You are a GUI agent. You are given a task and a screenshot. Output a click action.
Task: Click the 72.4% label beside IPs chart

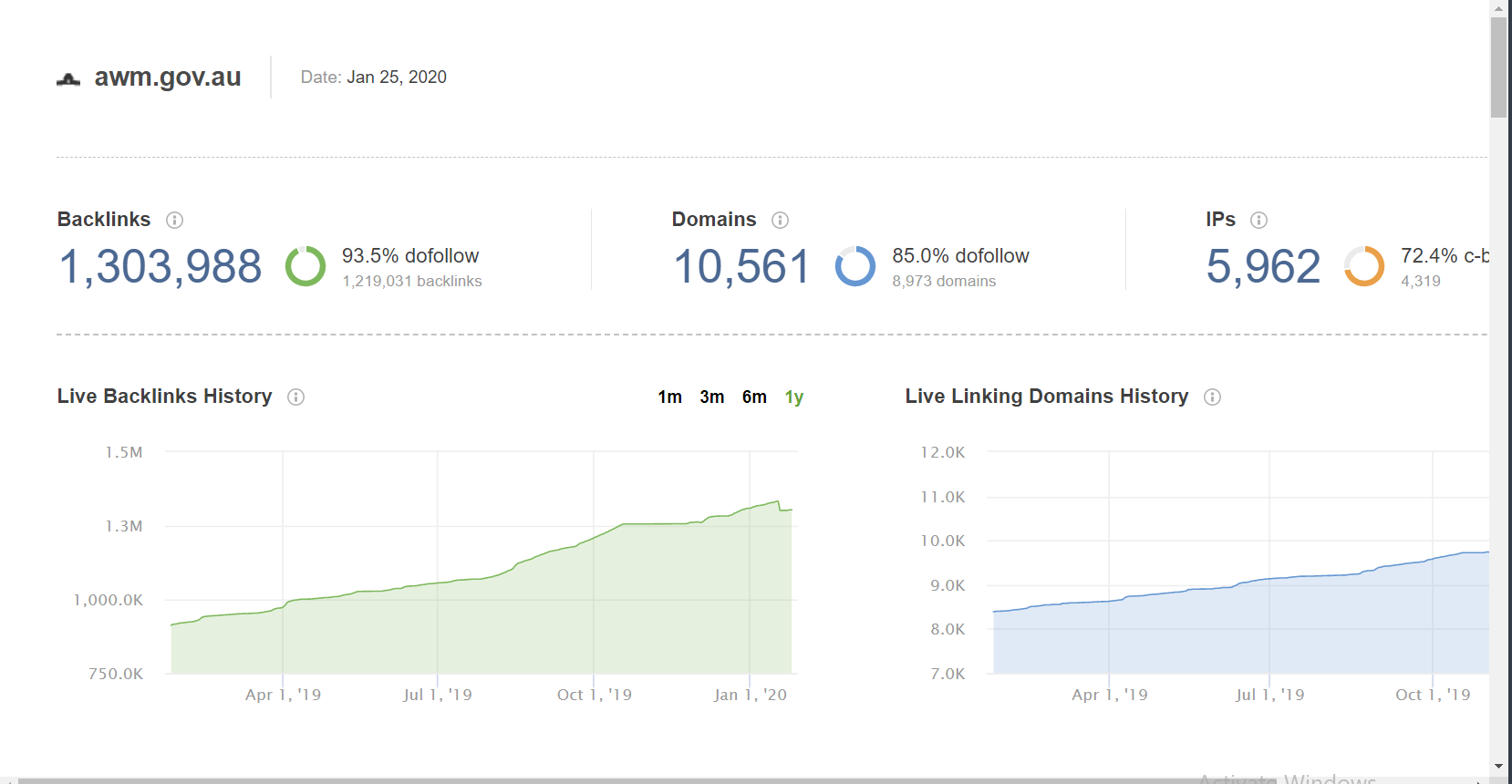tap(1445, 255)
